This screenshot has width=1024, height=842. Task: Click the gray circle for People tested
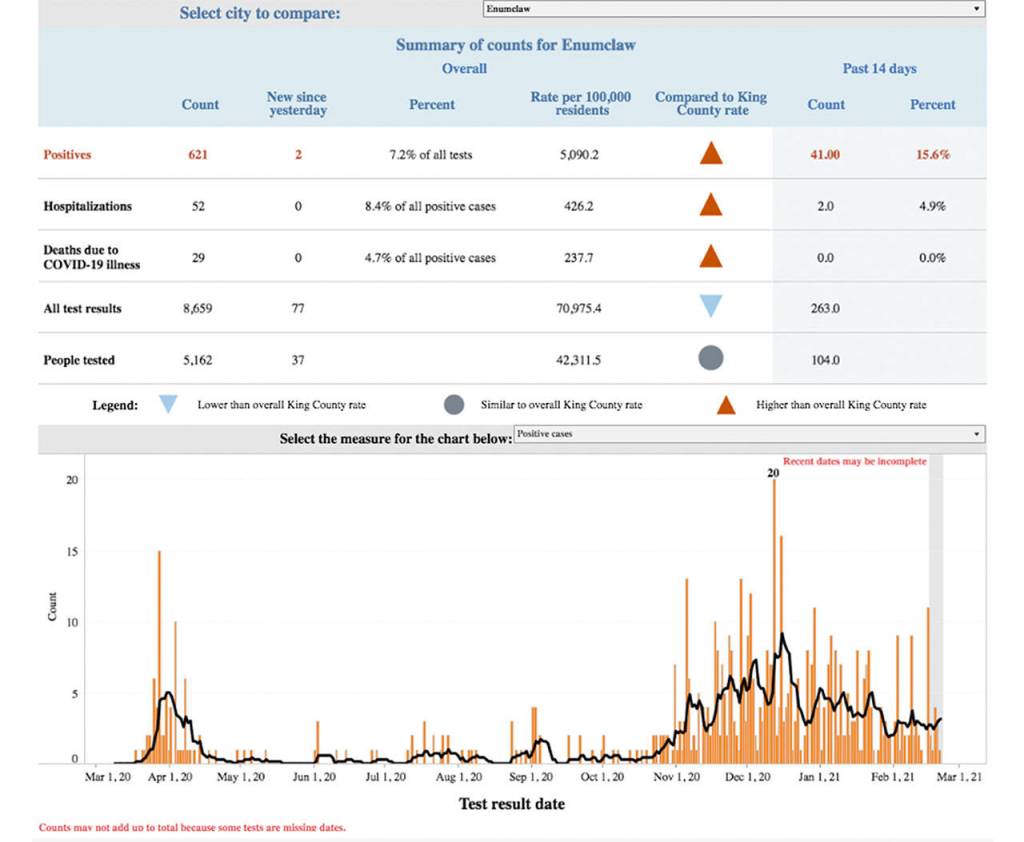coord(711,359)
